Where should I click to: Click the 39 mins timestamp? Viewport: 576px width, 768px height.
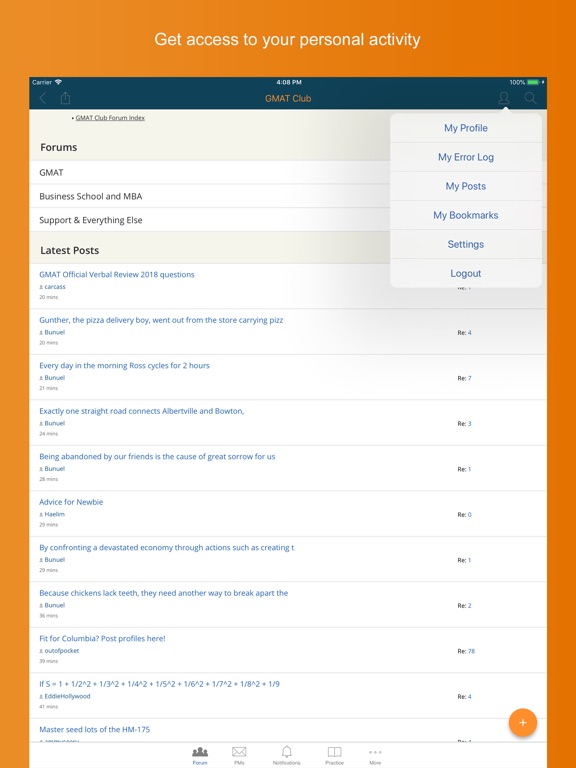tap(48, 661)
